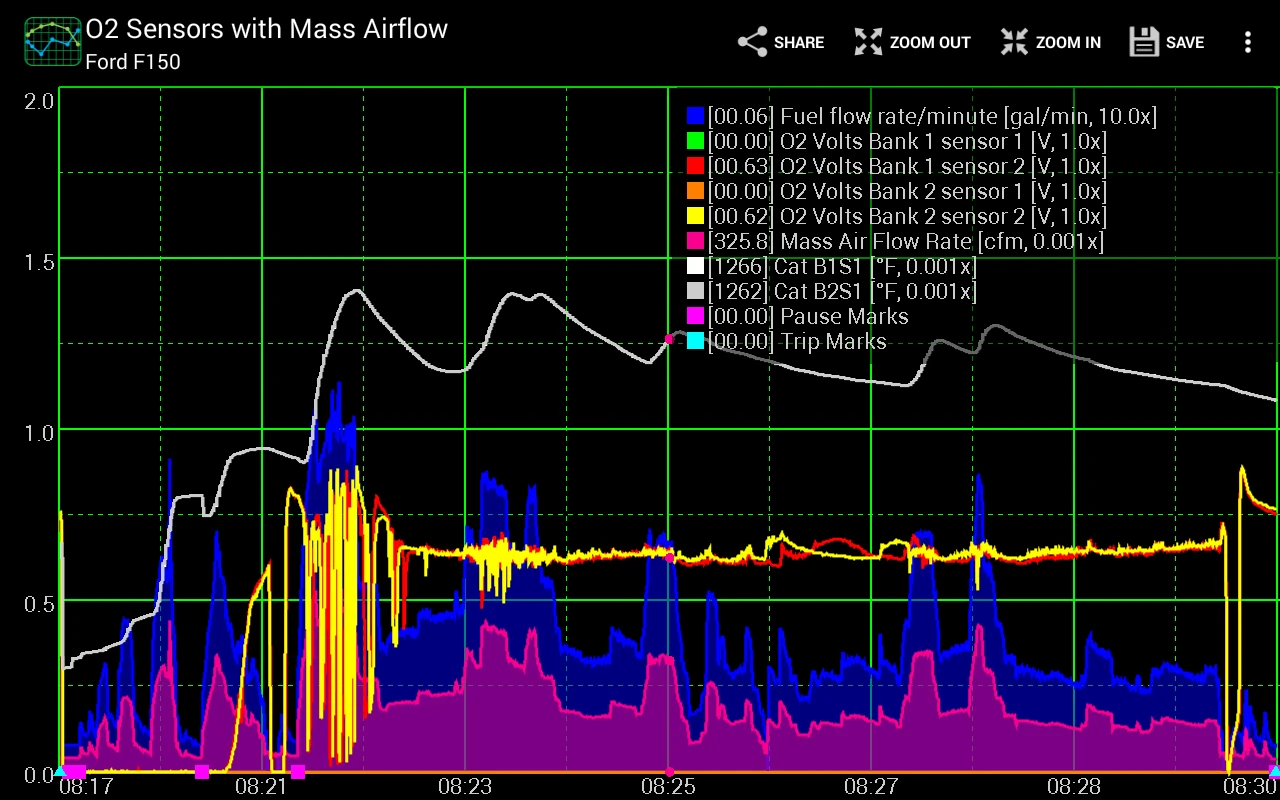Viewport: 1280px width, 800px height.
Task: Click the ZOOM OUT text label
Action: coord(930,42)
